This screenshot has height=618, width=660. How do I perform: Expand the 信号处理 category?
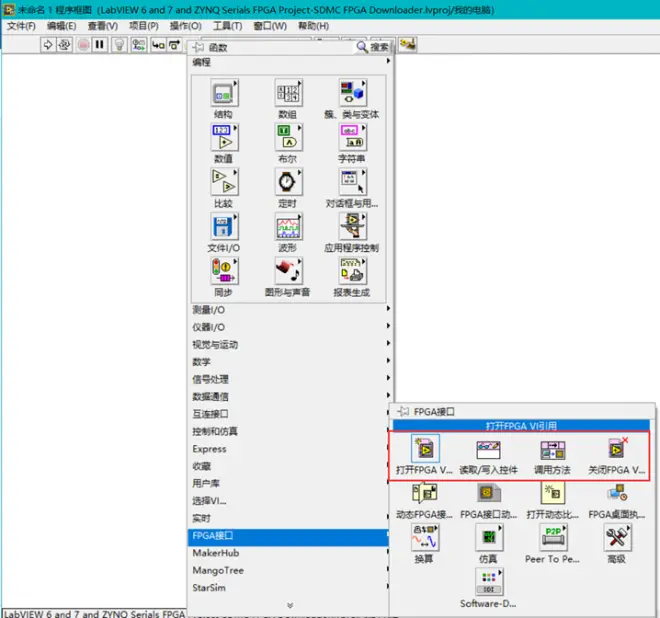(x=290, y=379)
